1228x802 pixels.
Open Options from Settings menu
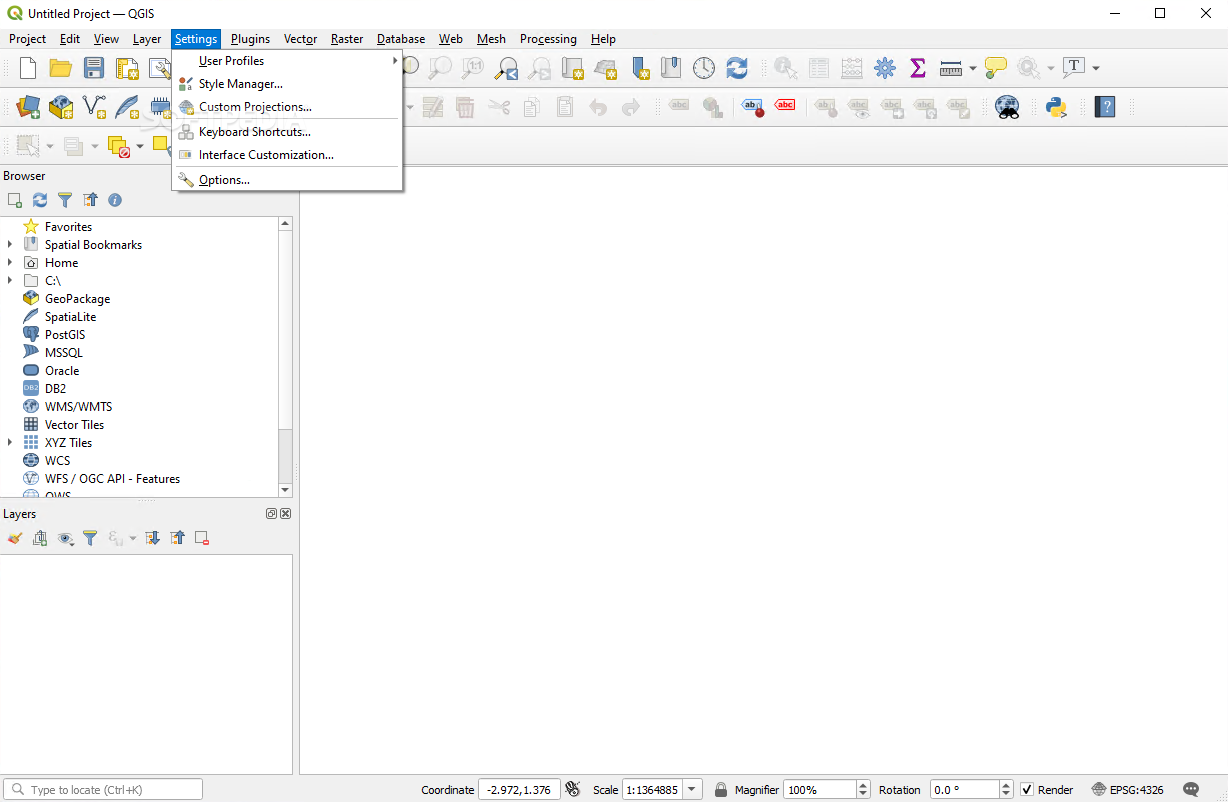pos(287,180)
